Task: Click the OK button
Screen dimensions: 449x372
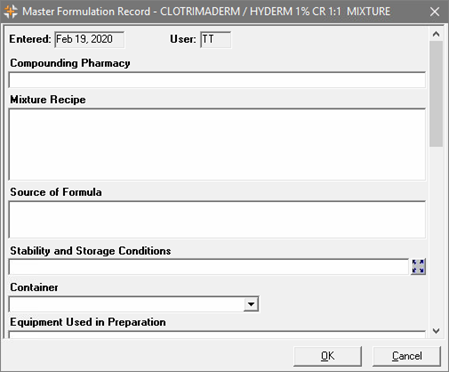Action: point(327,356)
